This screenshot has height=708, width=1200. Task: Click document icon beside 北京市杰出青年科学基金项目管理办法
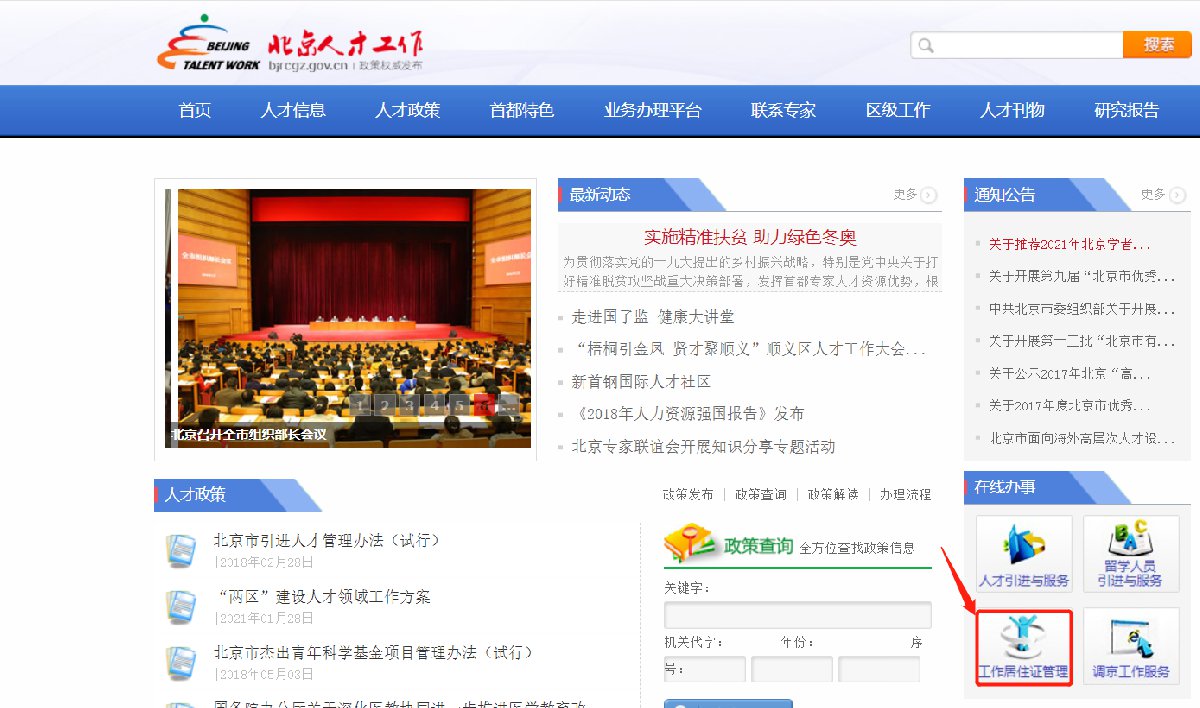pos(181,662)
